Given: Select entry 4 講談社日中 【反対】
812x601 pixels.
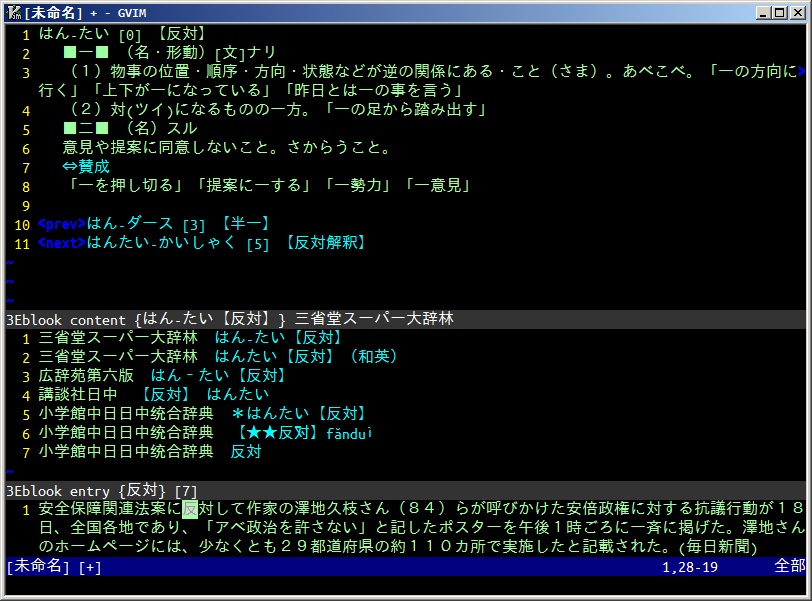Looking at the screenshot, I should click(154, 394).
